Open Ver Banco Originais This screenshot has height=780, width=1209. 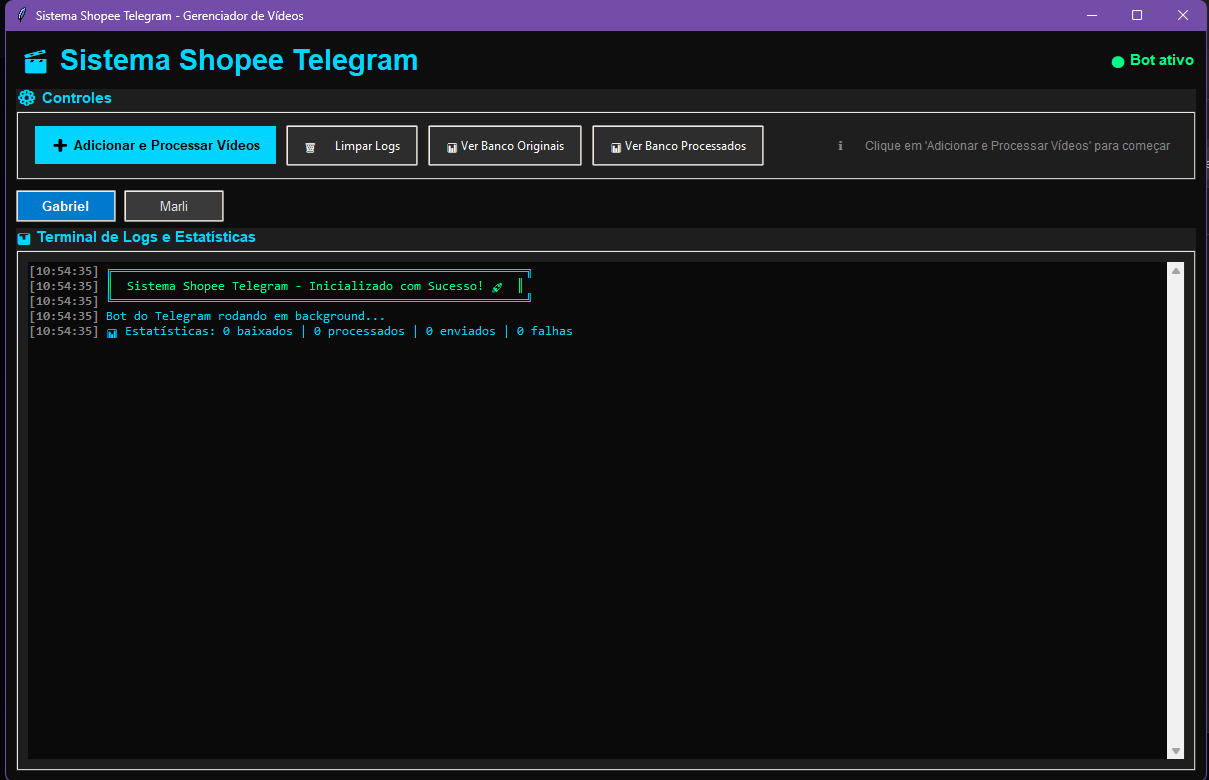coord(505,146)
